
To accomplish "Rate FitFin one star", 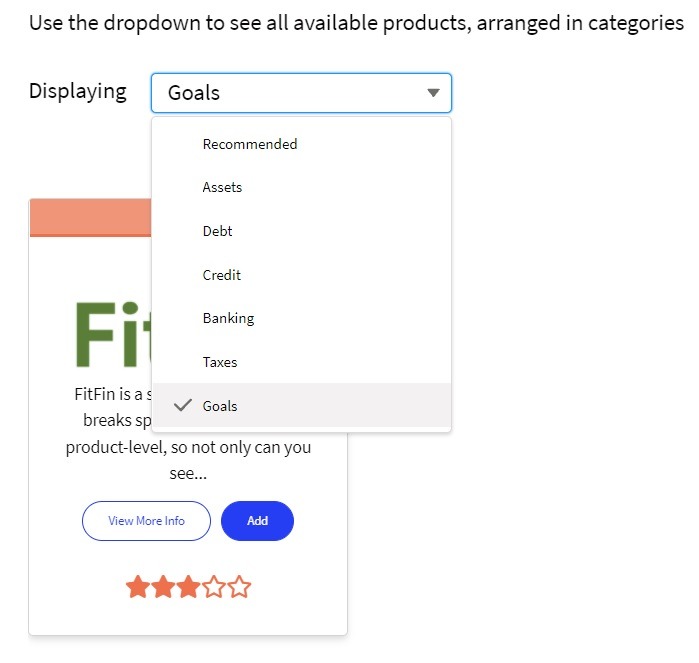I will [x=138, y=586].
